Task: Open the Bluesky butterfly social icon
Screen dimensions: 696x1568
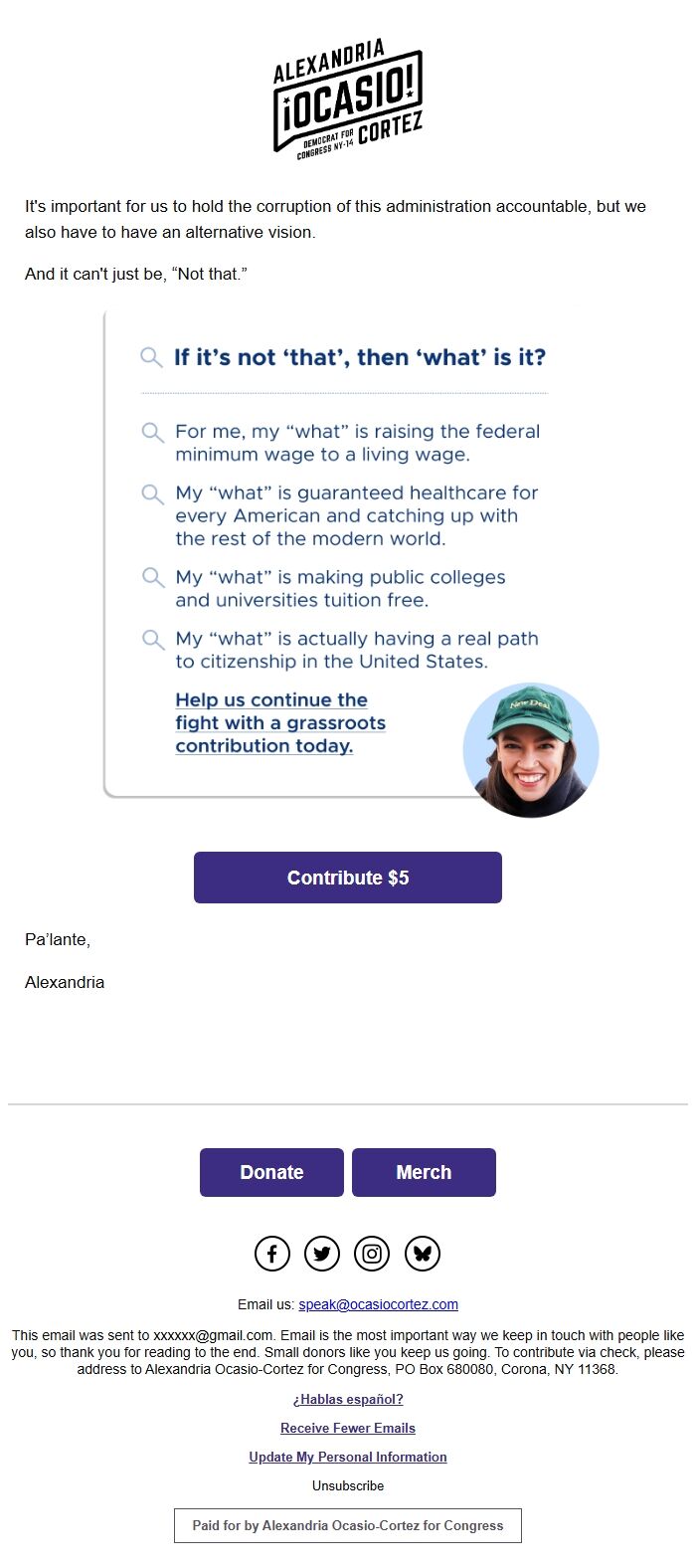Action: click(422, 1253)
